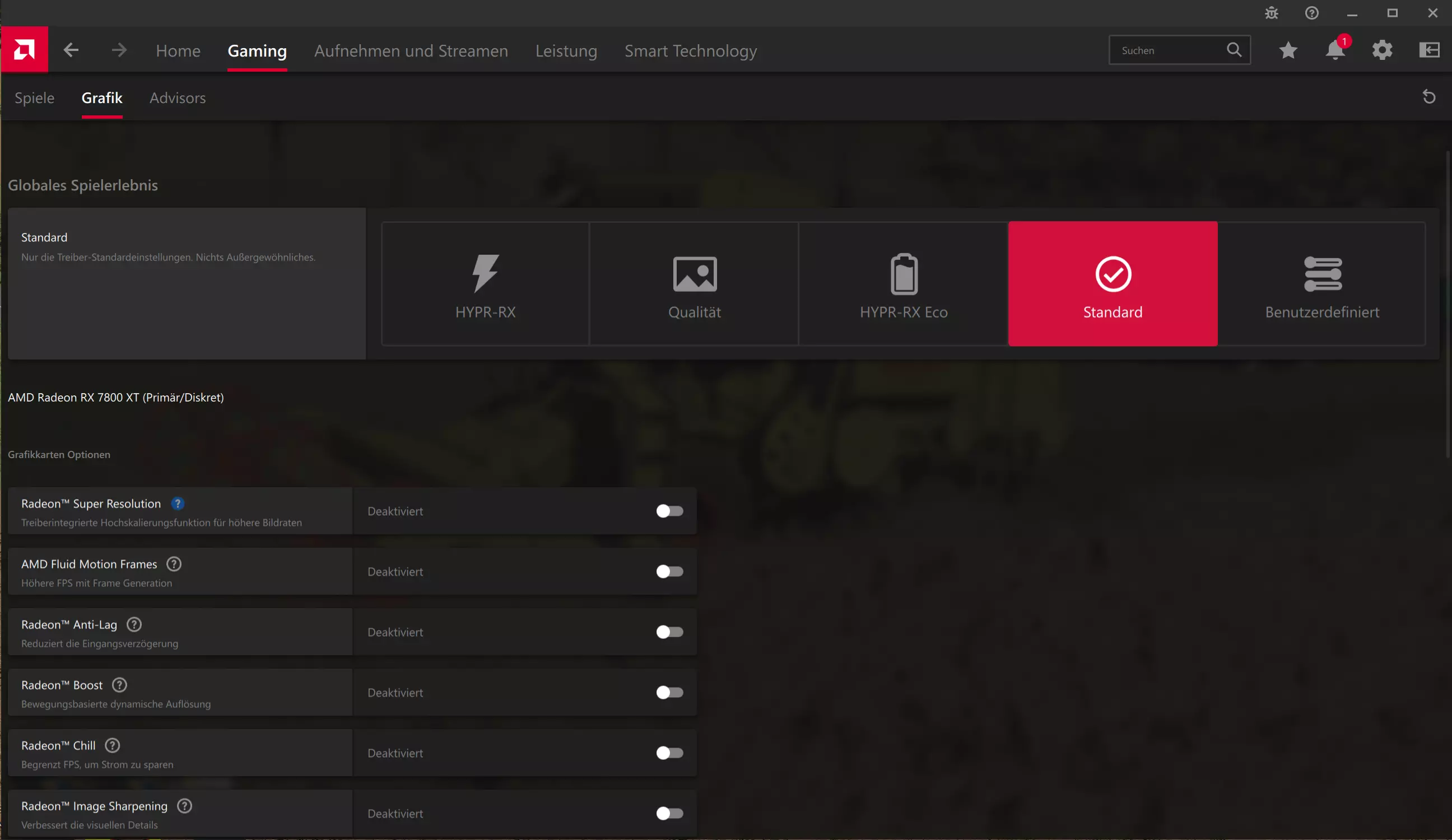Viewport: 1452px width, 840px height.
Task: Click AMD Radeon RX 7800 XT label
Action: (116, 398)
